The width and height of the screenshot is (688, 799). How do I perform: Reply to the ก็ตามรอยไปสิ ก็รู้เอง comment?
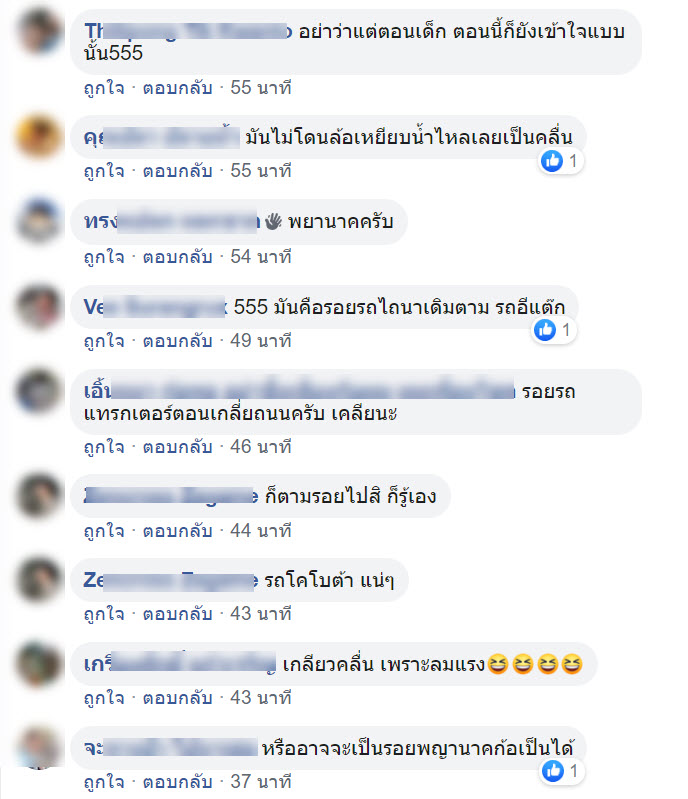[177, 531]
